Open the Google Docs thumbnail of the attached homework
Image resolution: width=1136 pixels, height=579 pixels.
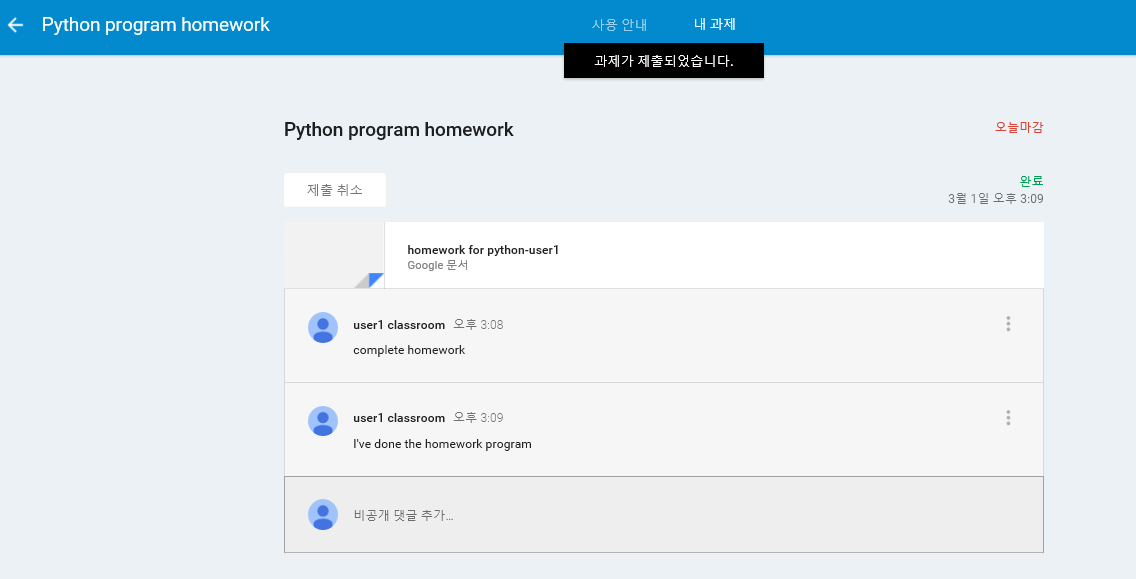pos(334,255)
